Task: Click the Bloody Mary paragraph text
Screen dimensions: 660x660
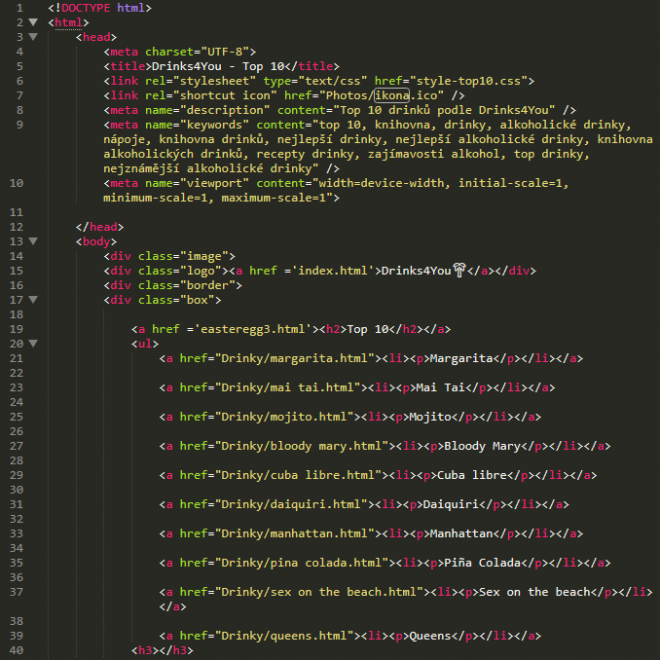Action: (x=482, y=446)
